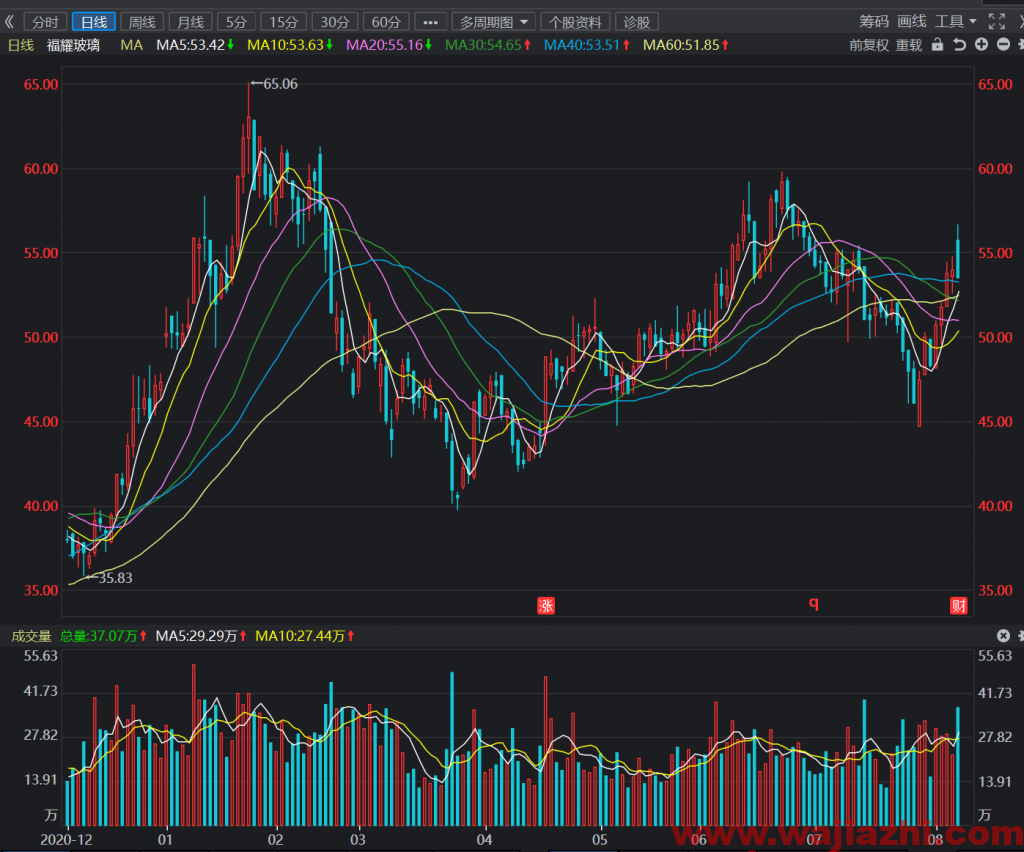The height and width of the screenshot is (852, 1024).
Task: Click the 成交量 volume indicator label
Action: coord(31,636)
